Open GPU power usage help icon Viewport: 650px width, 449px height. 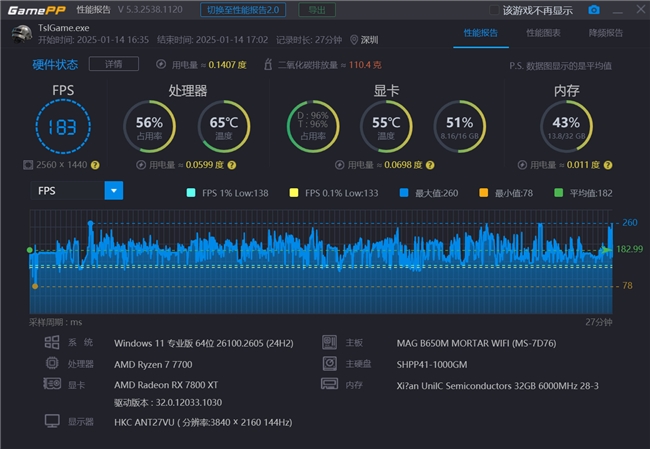pyautogui.click(x=430, y=165)
